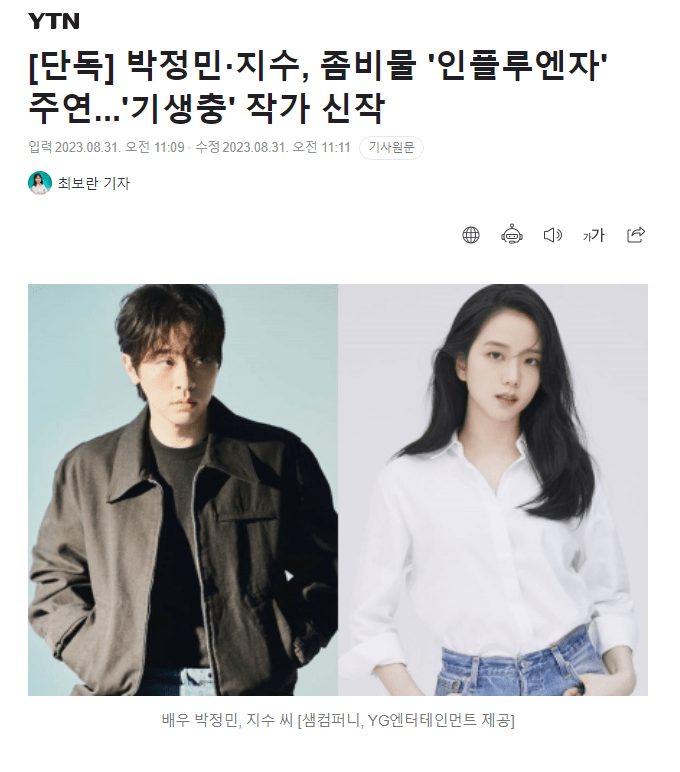
Task: Change font size with 가가 icon
Action: coord(593,235)
